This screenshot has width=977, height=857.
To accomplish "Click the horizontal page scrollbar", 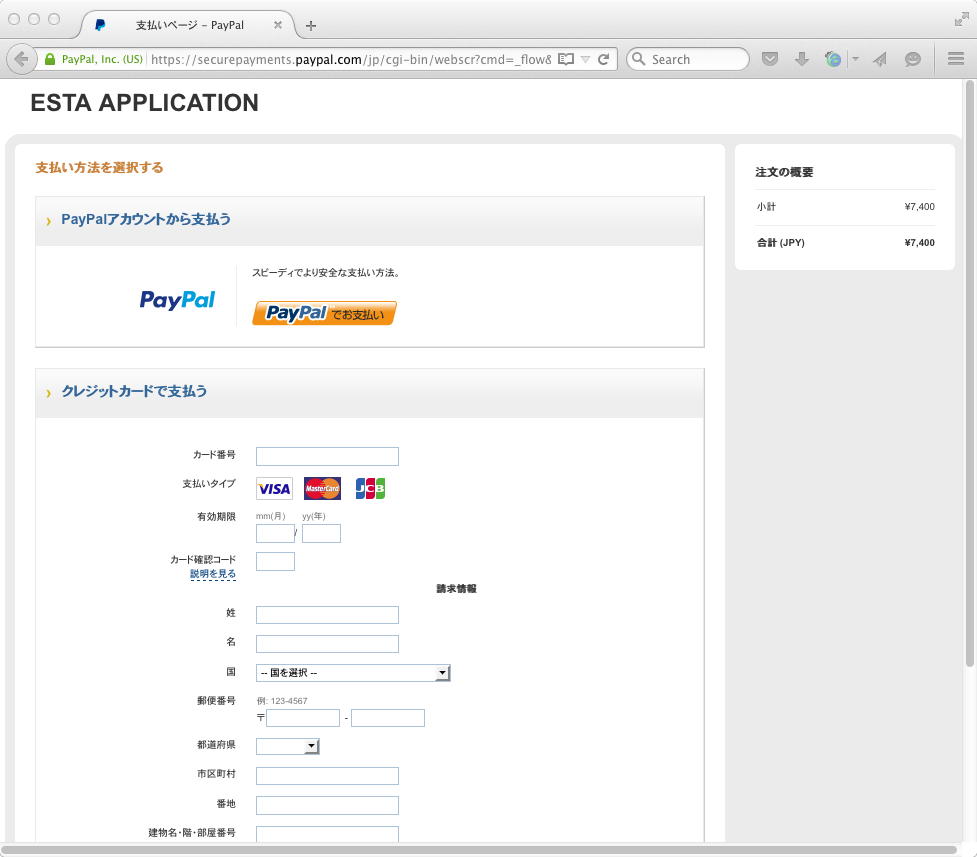I will tap(480, 850).
